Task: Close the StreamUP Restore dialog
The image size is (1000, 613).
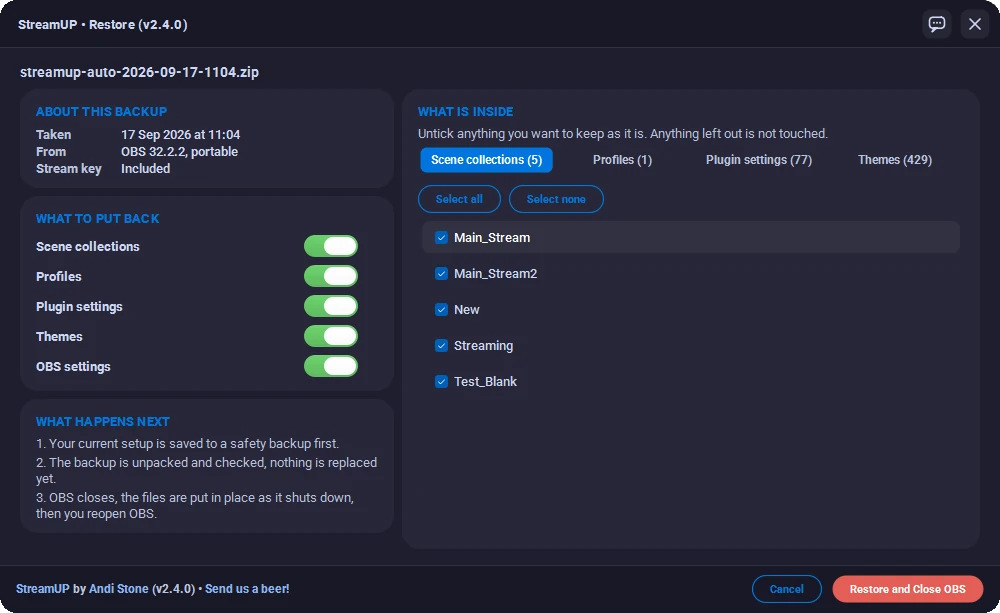Action: click(974, 24)
